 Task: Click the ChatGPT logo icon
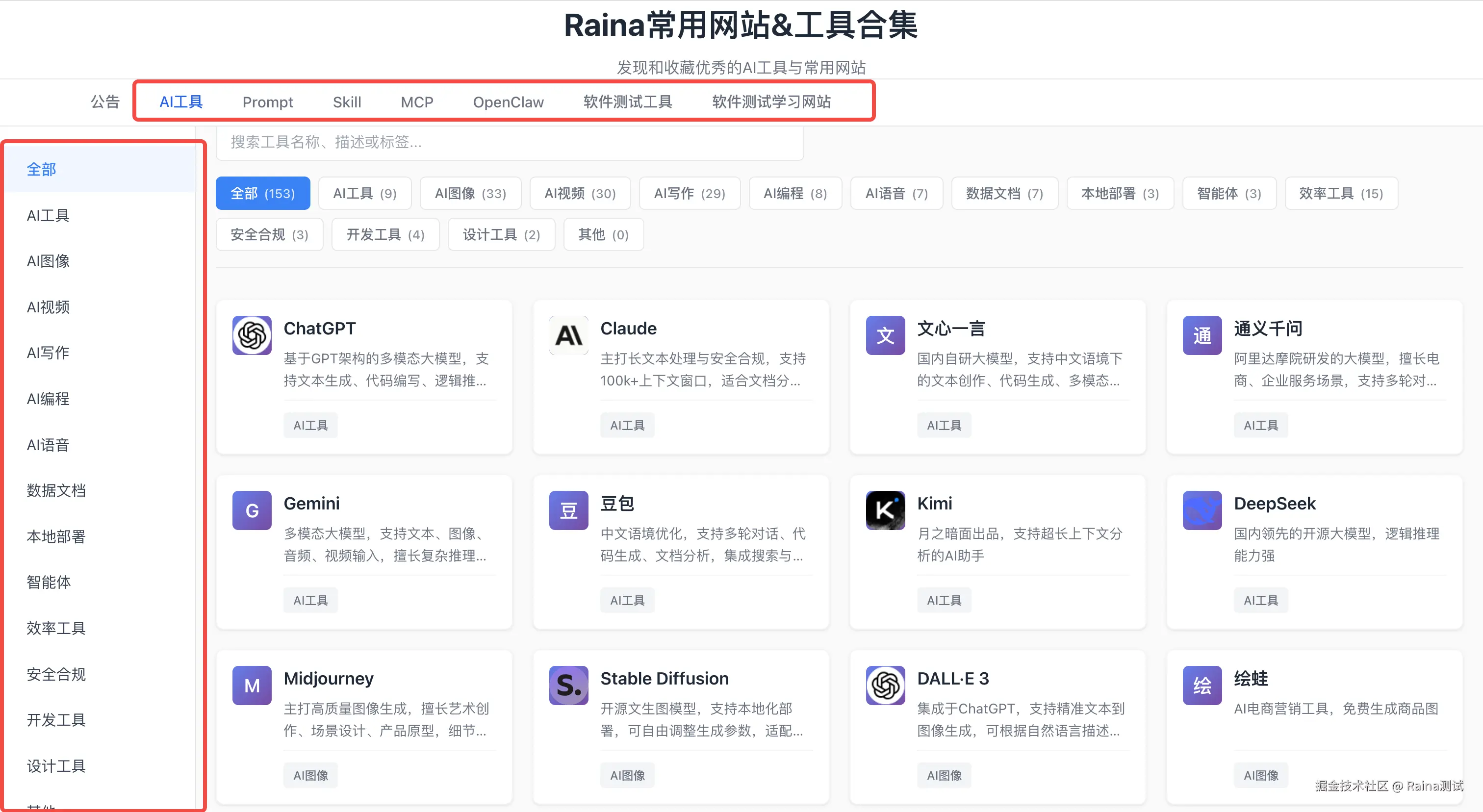click(252, 335)
